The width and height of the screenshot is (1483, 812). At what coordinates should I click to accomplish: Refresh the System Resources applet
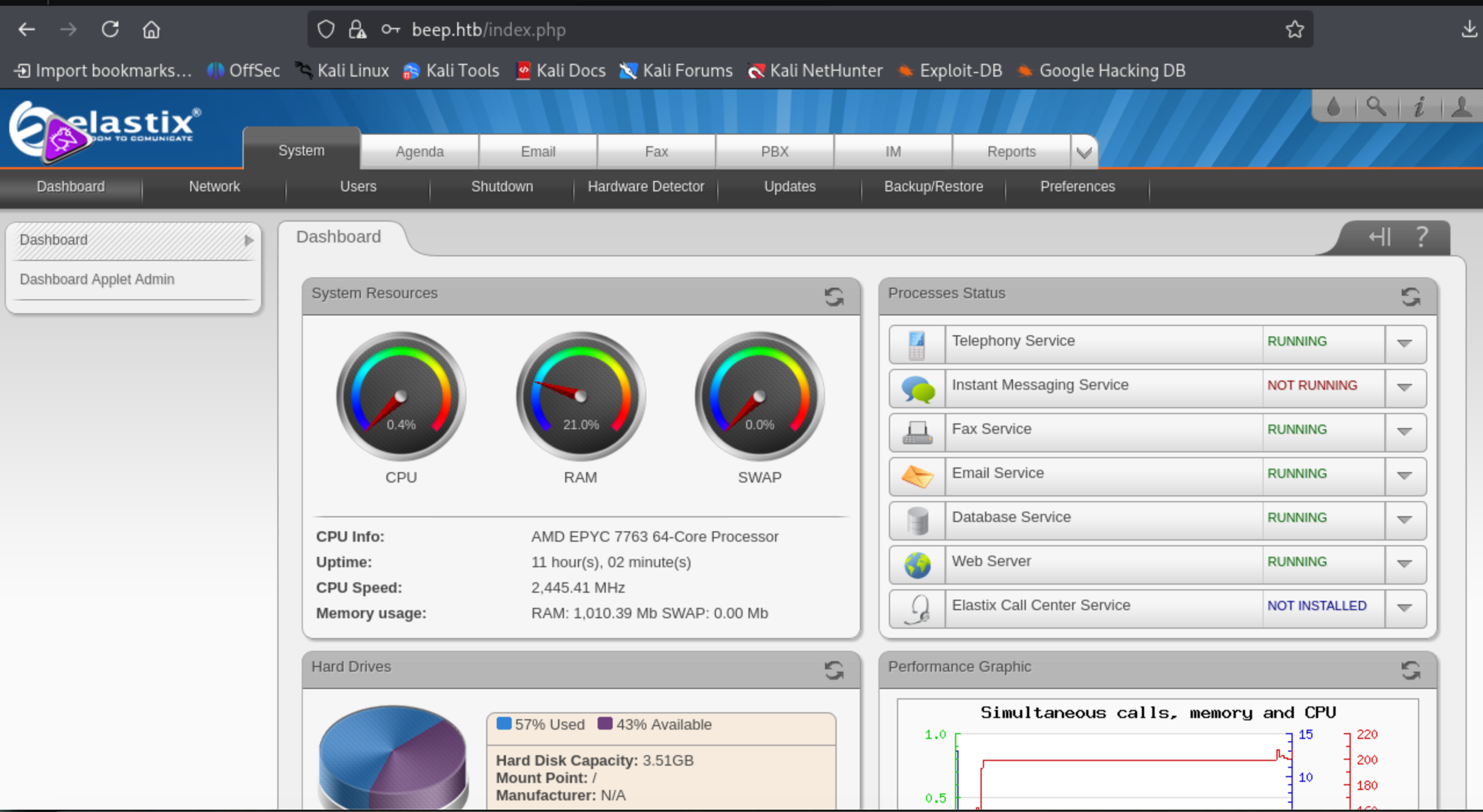834,296
